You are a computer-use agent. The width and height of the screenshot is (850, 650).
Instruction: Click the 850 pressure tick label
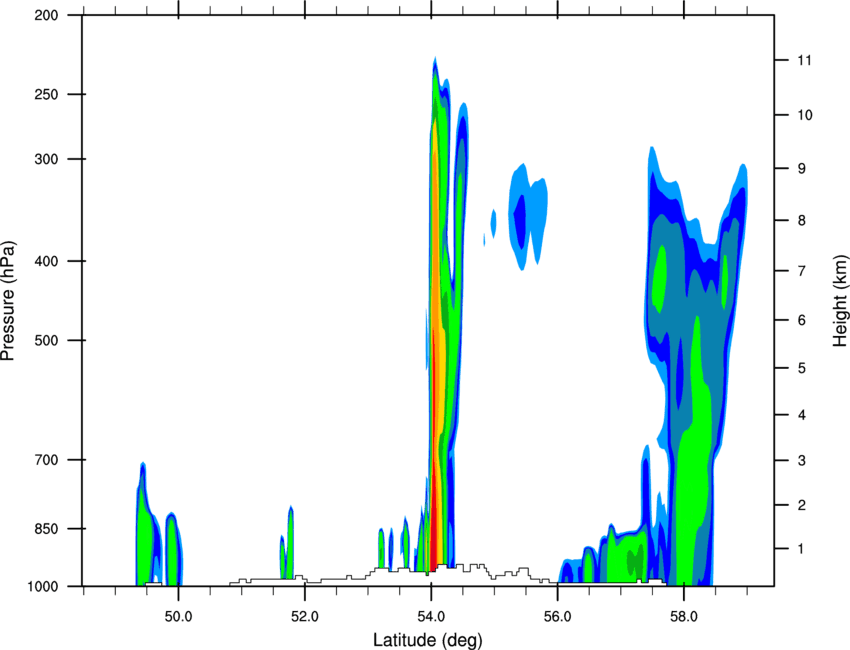tap(47, 529)
